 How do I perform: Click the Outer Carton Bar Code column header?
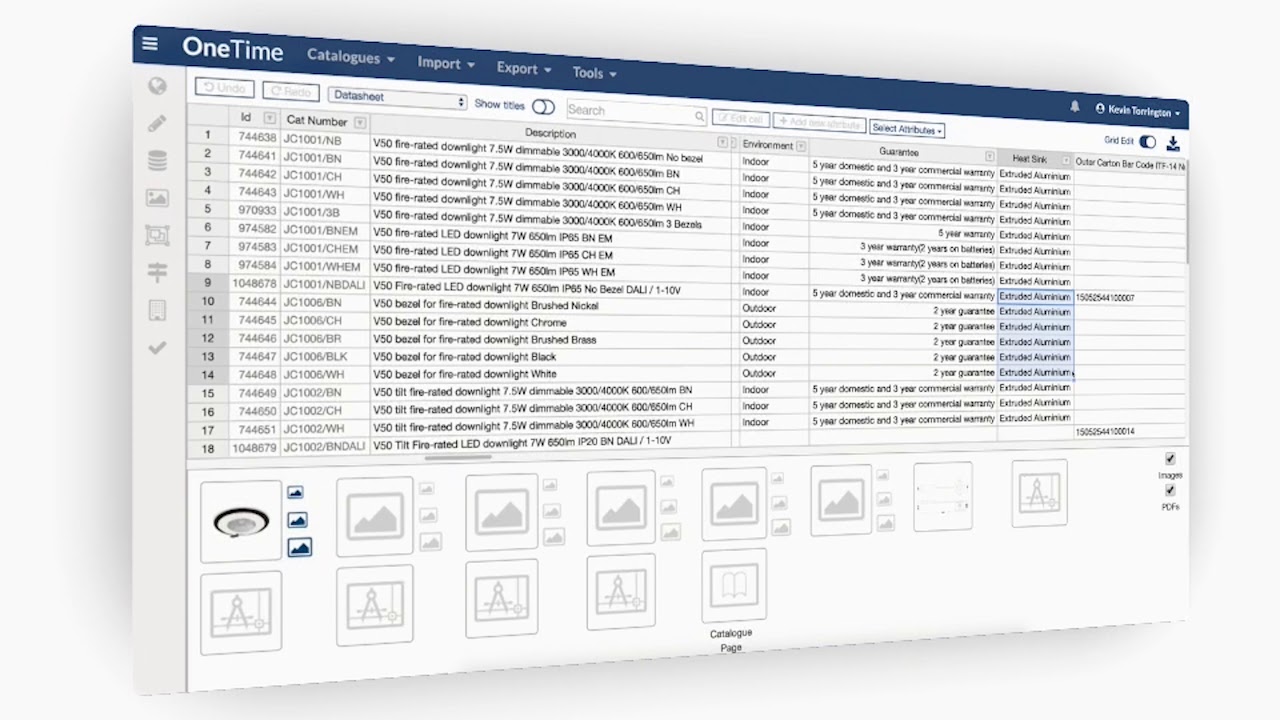coord(1131,164)
